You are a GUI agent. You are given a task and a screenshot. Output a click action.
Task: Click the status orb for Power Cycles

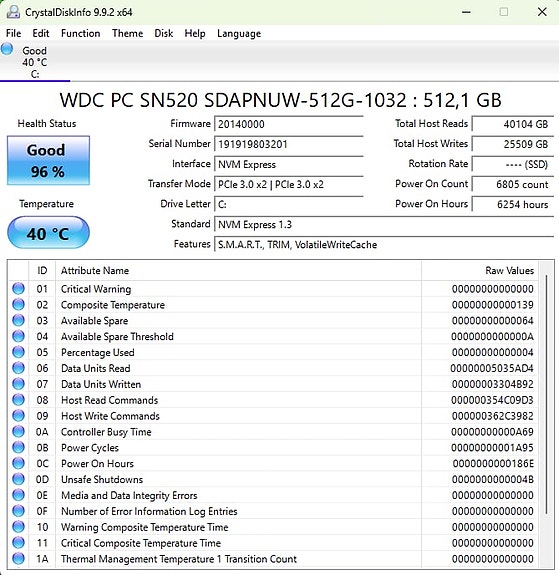(18, 447)
